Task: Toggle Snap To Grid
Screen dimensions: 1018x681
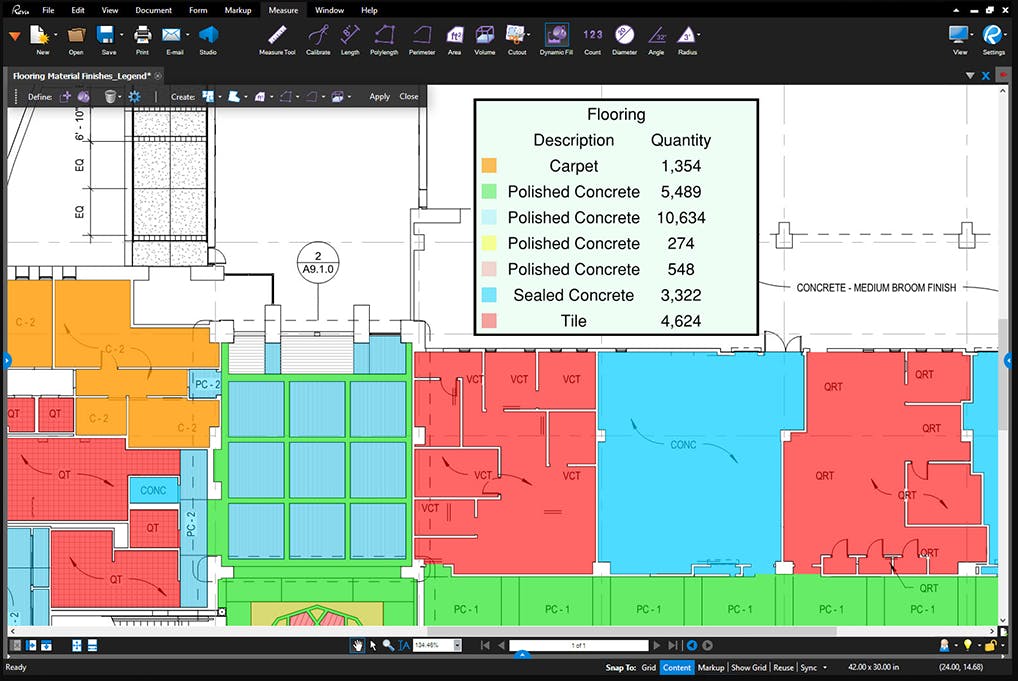Action: (x=649, y=667)
